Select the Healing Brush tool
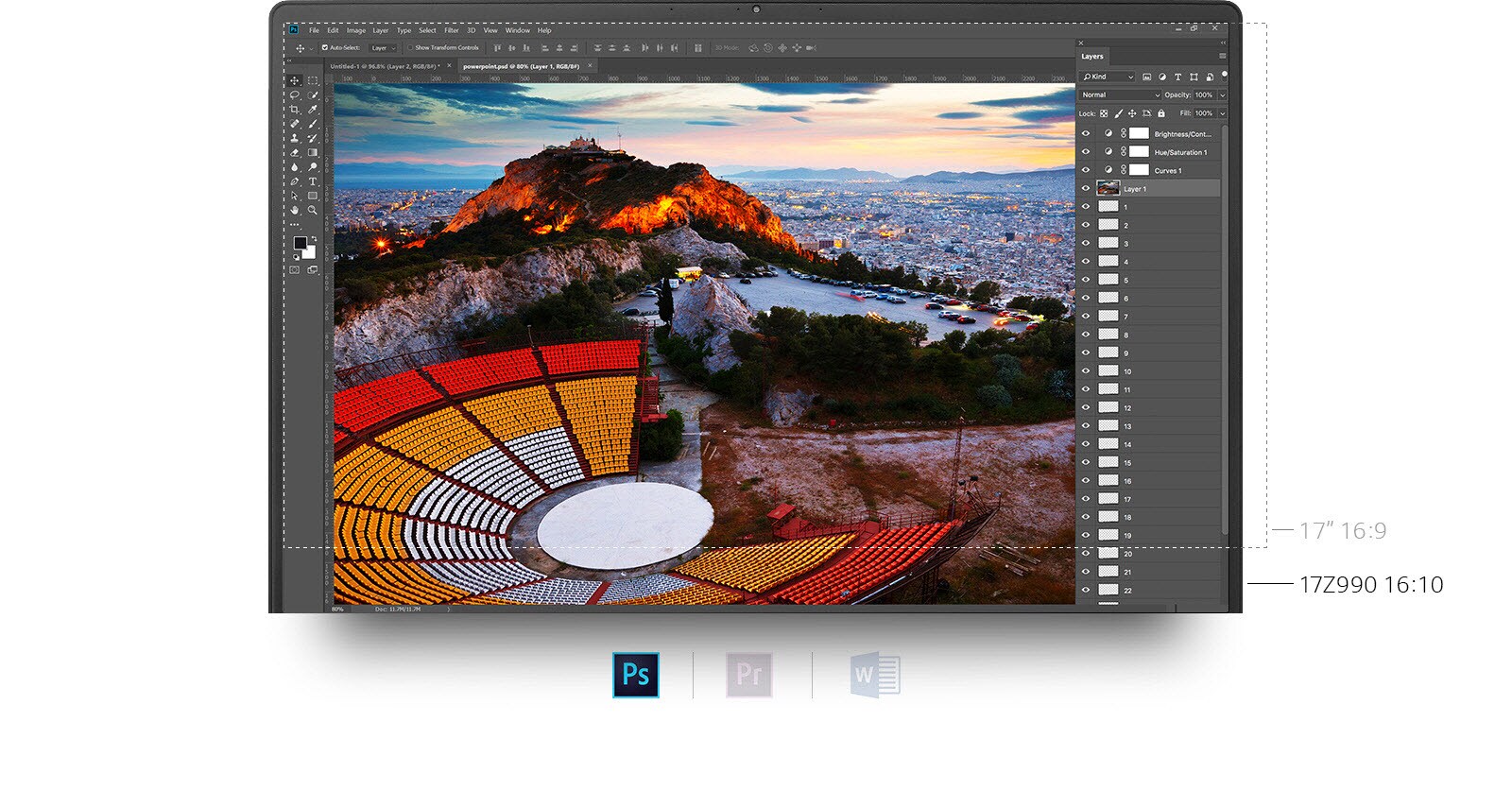The height and width of the screenshot is (791, 1512). click(x=294, y=123)
